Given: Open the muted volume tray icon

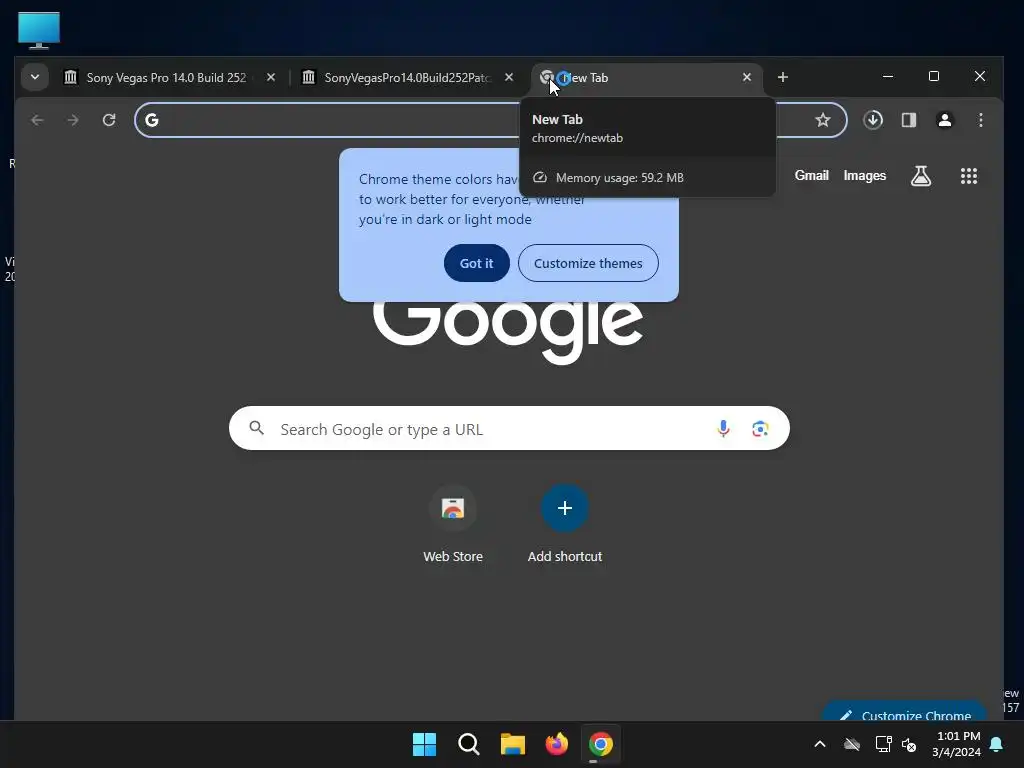Looking at the screenshot, I should click(x=908, y=744).
